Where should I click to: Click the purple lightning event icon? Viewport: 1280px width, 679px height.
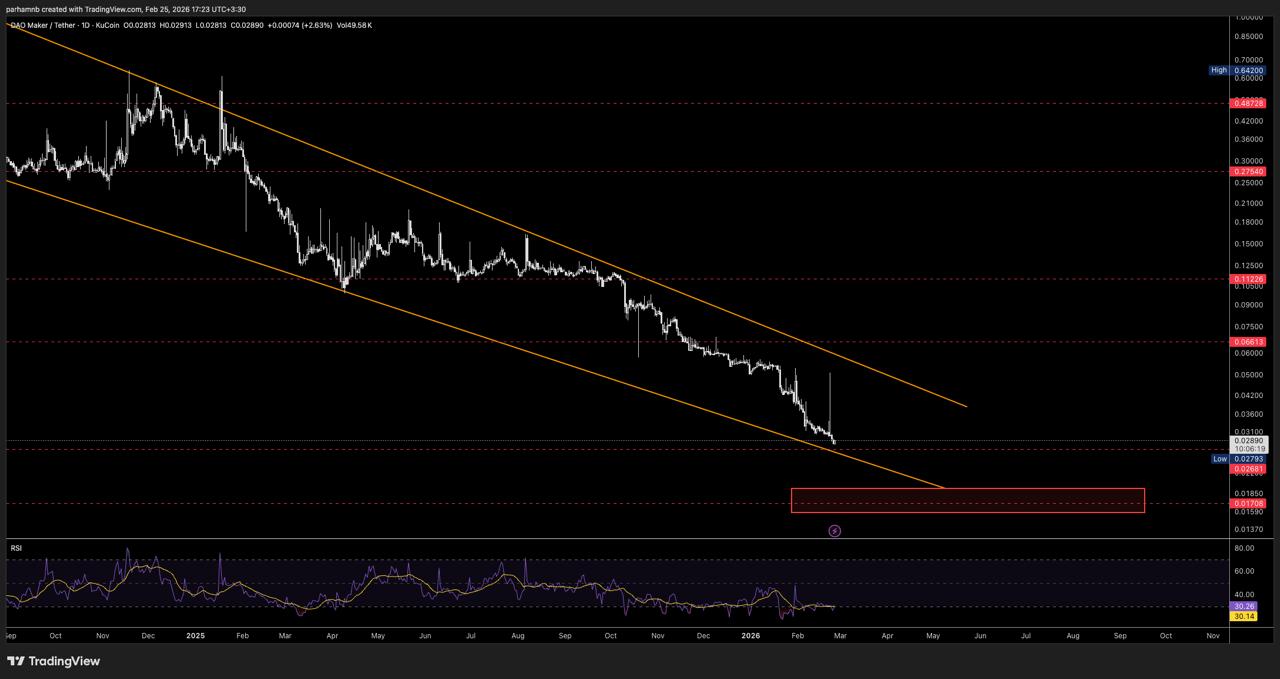coord(835,531)
